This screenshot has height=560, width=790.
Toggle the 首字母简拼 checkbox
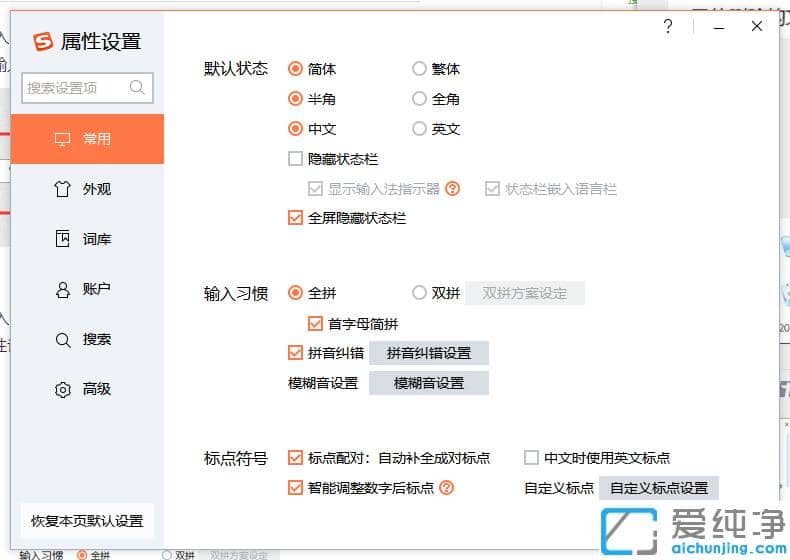point(315,323)
